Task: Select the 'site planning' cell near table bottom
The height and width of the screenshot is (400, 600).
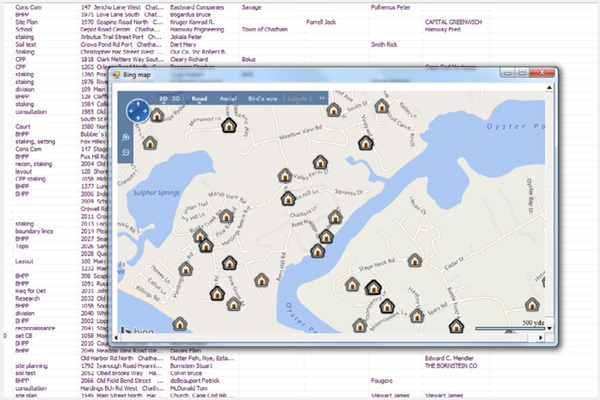Action: click(31, 366)
